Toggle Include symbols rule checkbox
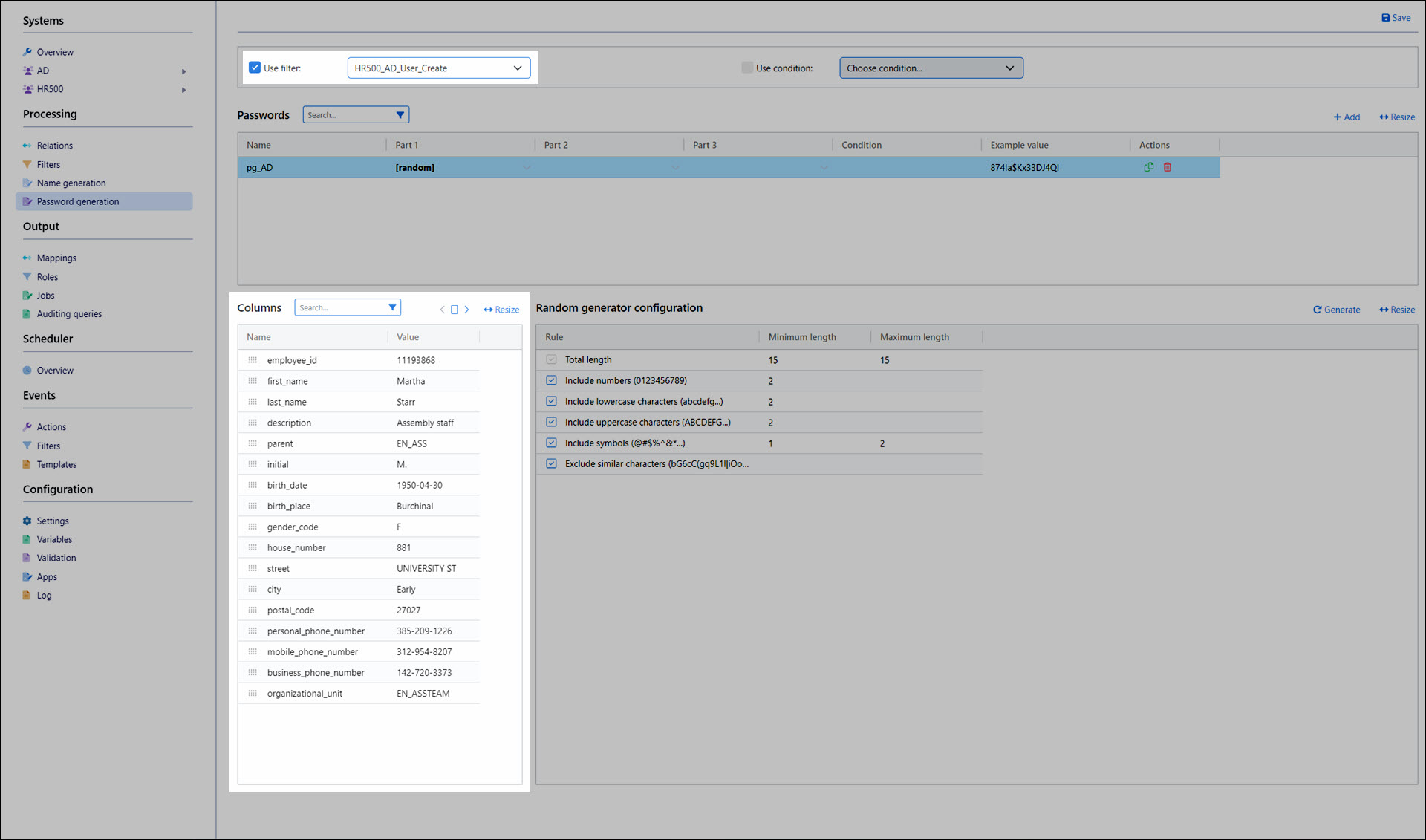 point(551,443)
